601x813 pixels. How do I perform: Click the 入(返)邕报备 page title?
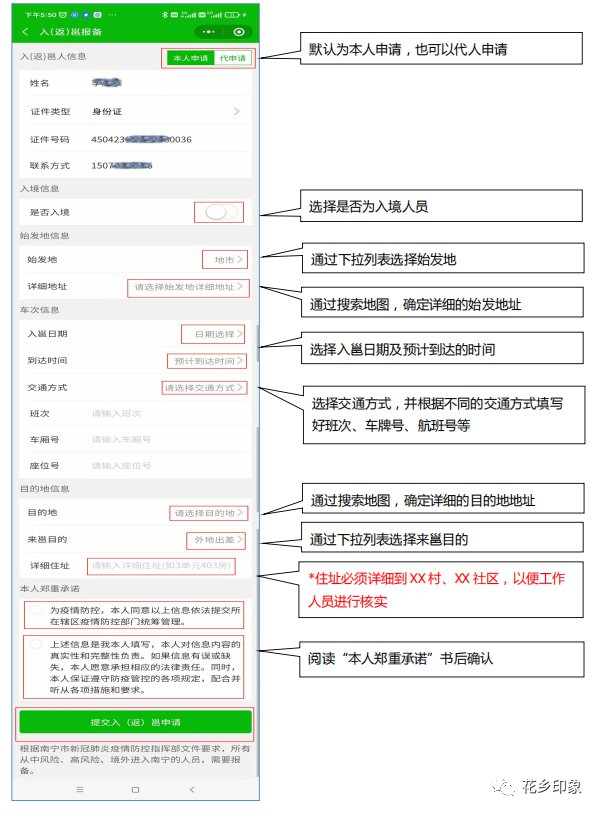click(x=71, y=32)
